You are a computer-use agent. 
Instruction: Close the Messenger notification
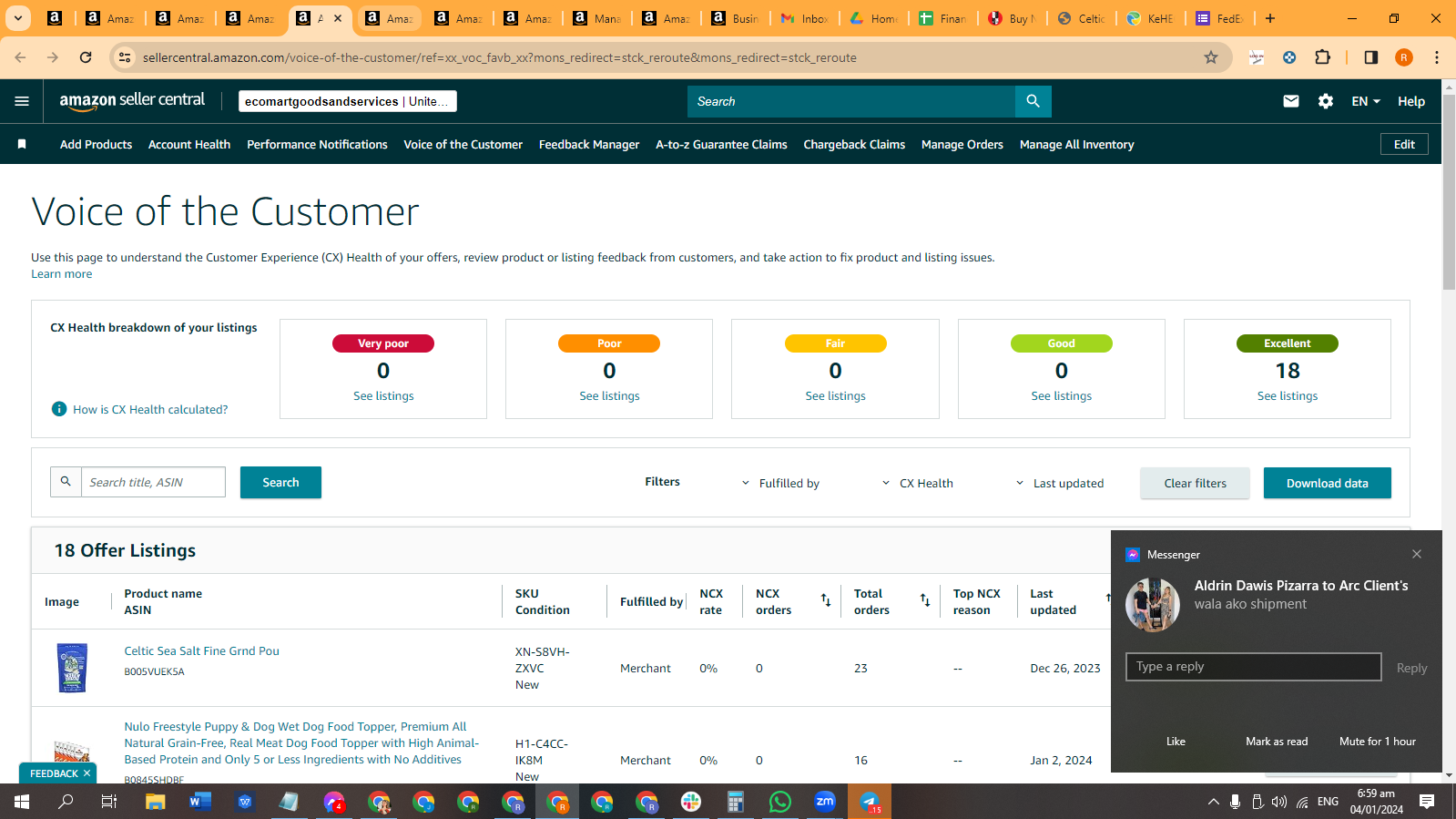[x=1417, y=554]
